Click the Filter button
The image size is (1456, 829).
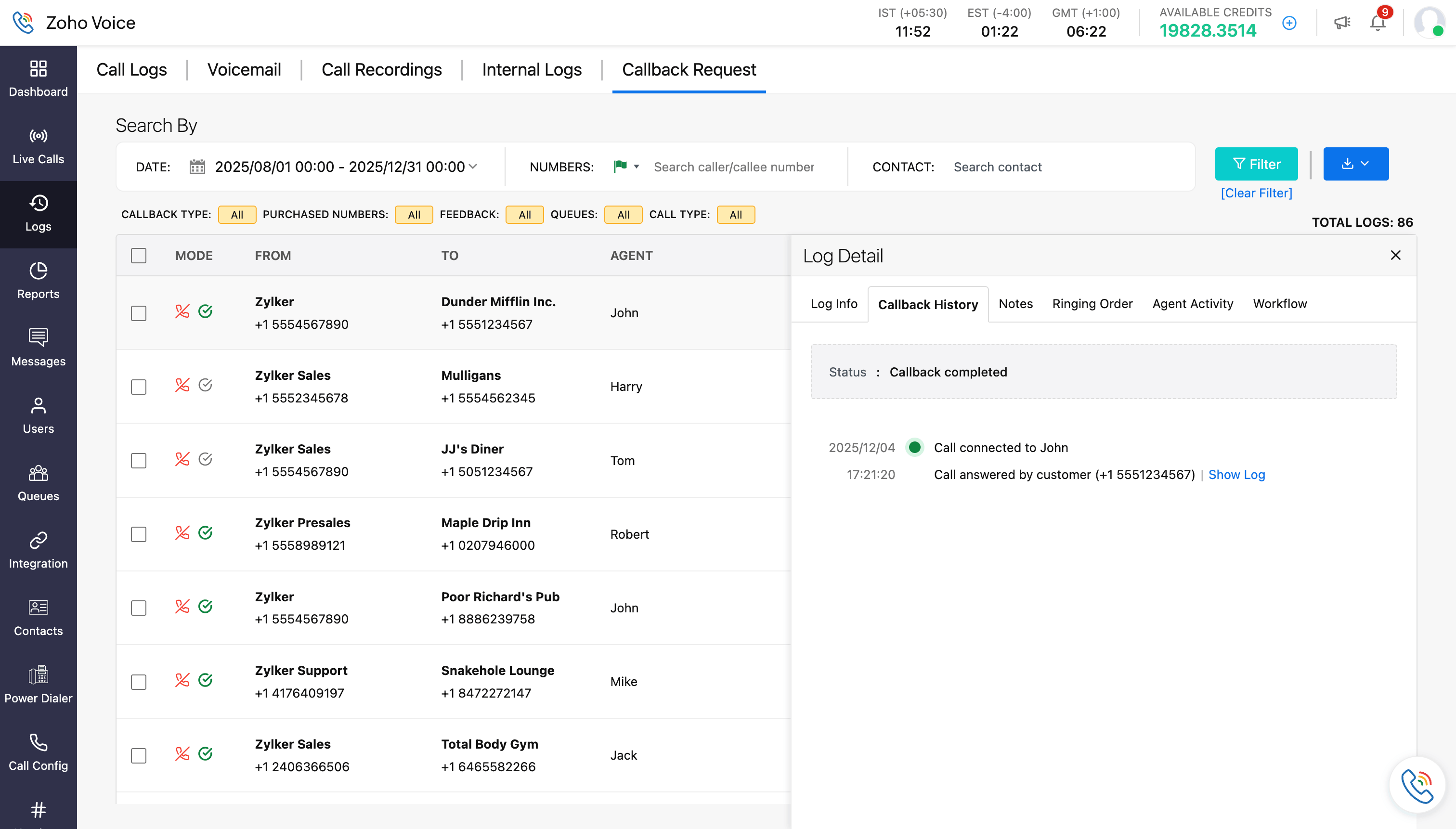(1256, 164)
